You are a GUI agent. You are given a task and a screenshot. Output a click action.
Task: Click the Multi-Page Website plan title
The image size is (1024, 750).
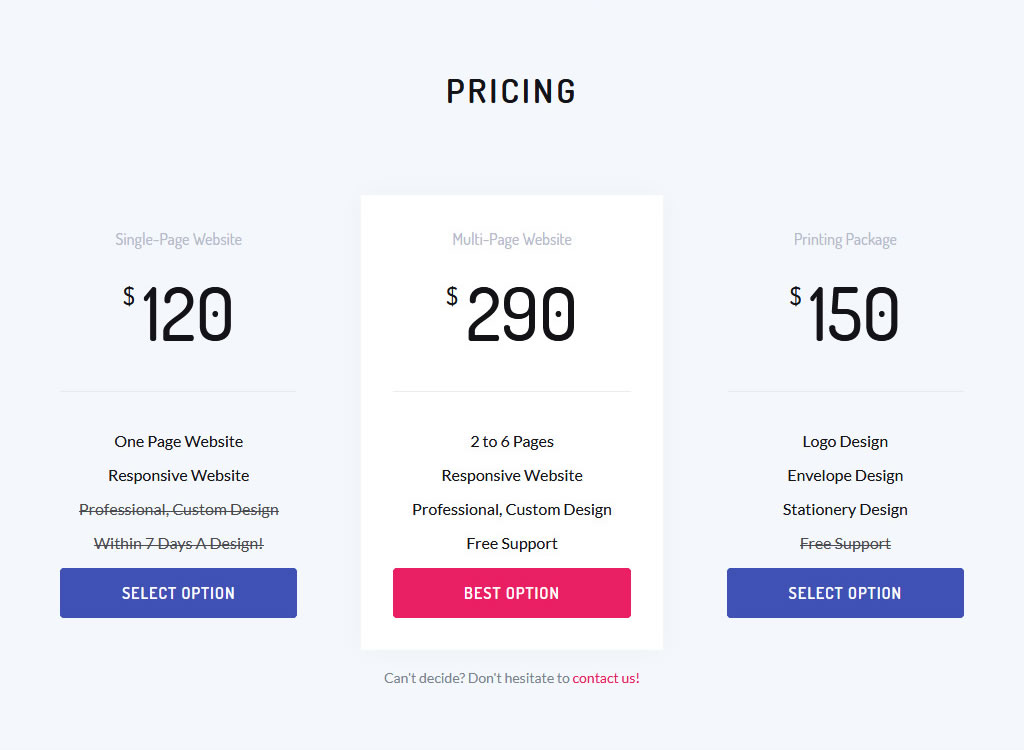tap(511, 240)
